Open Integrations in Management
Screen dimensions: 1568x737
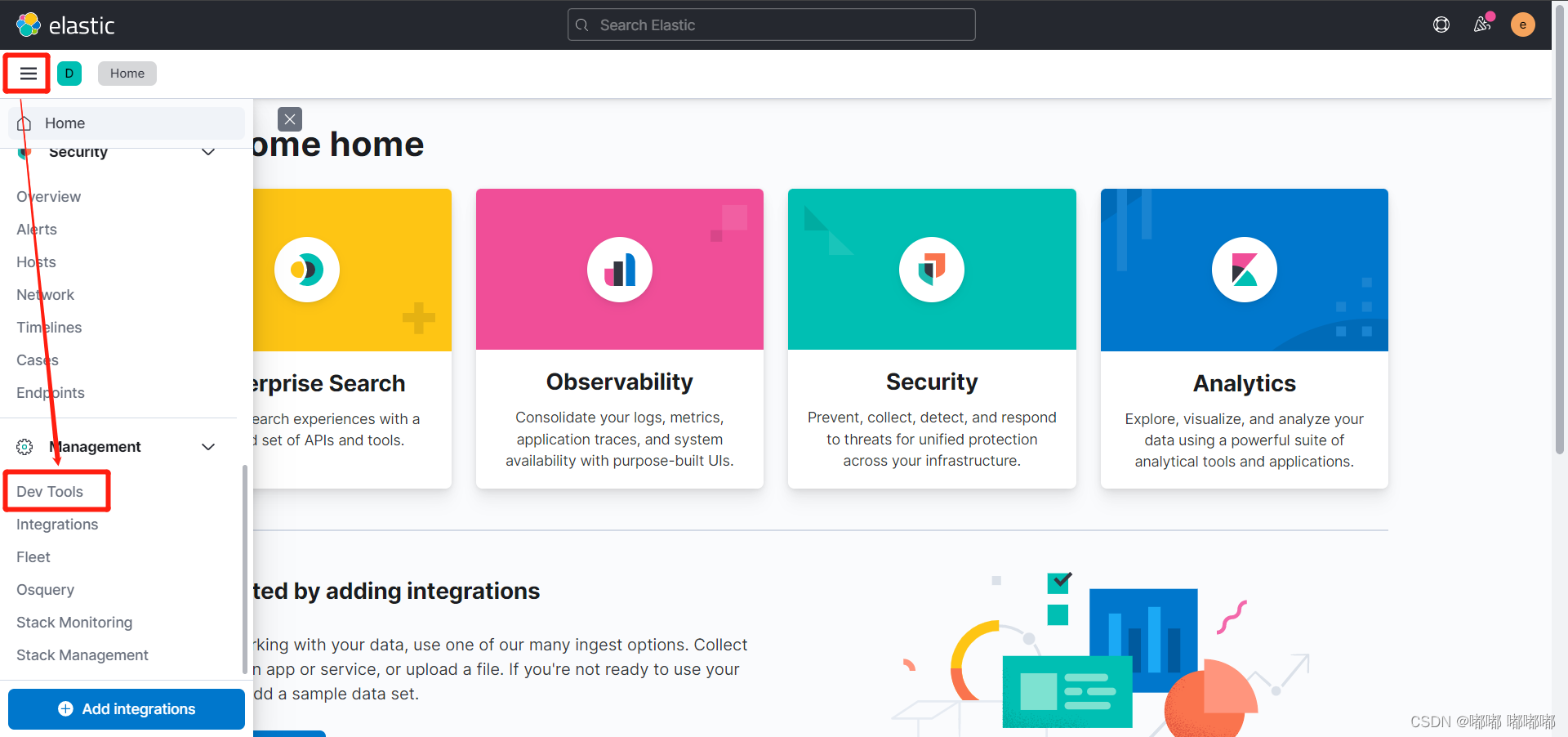[57, 525]
